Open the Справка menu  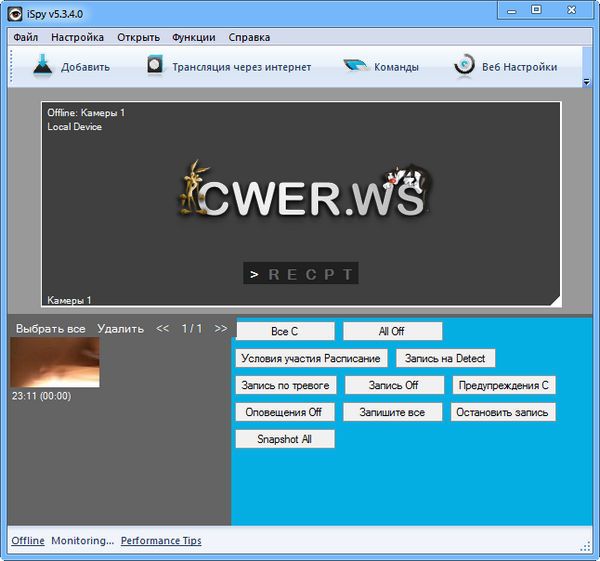(249, 38)
